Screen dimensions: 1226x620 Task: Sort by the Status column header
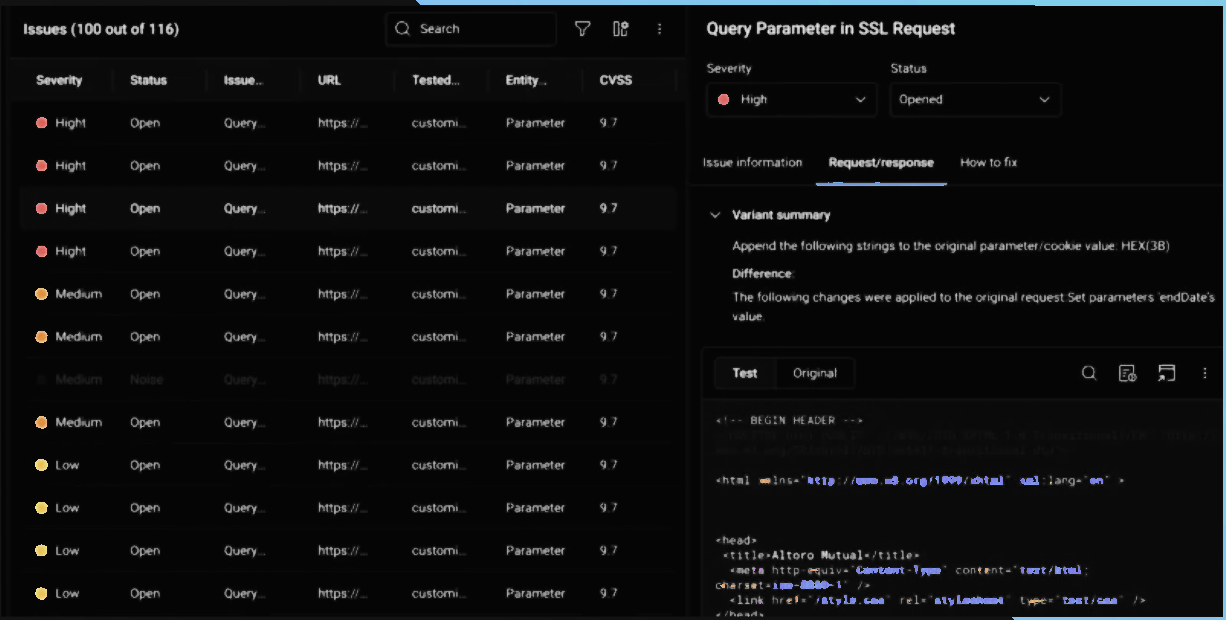point(148,80)
